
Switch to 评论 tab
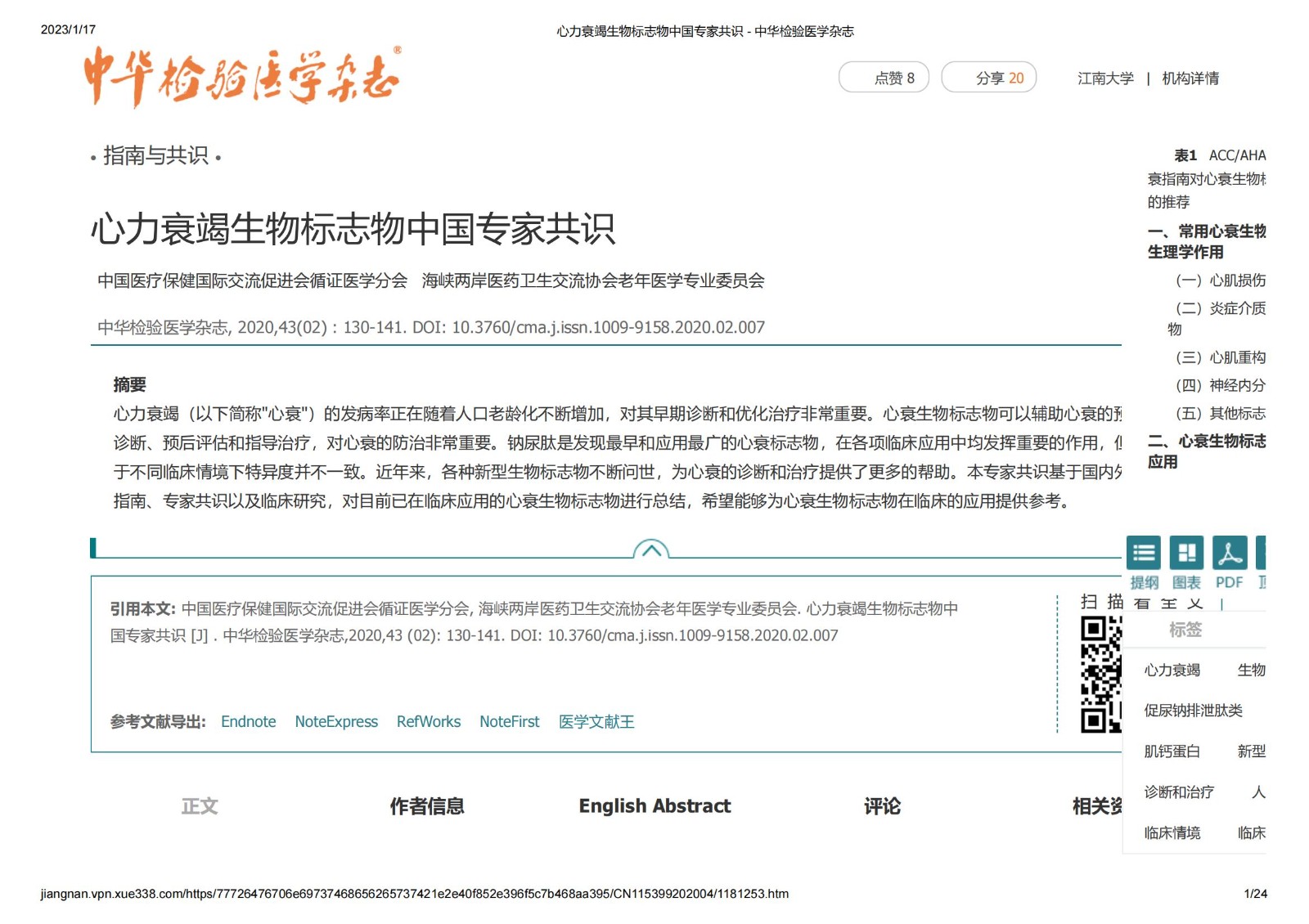882,806
